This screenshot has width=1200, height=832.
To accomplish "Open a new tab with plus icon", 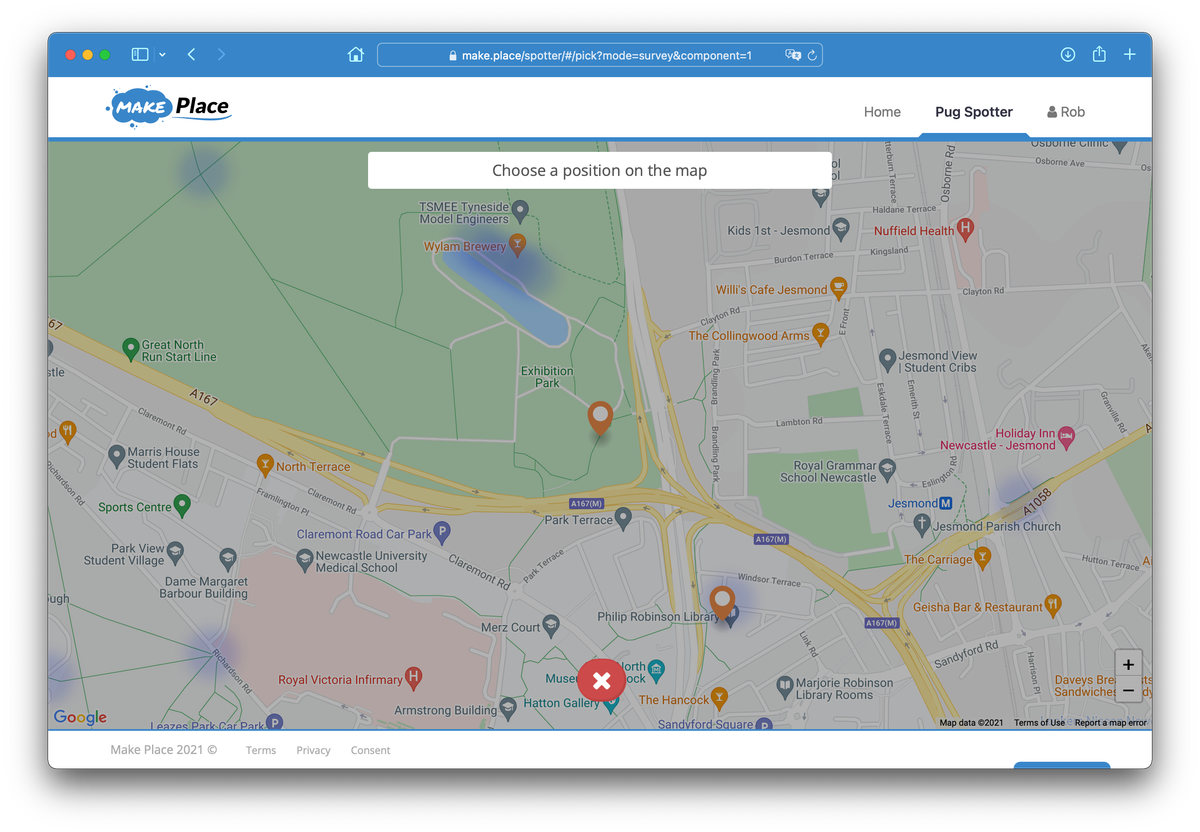I will [x=1129, y=55].
